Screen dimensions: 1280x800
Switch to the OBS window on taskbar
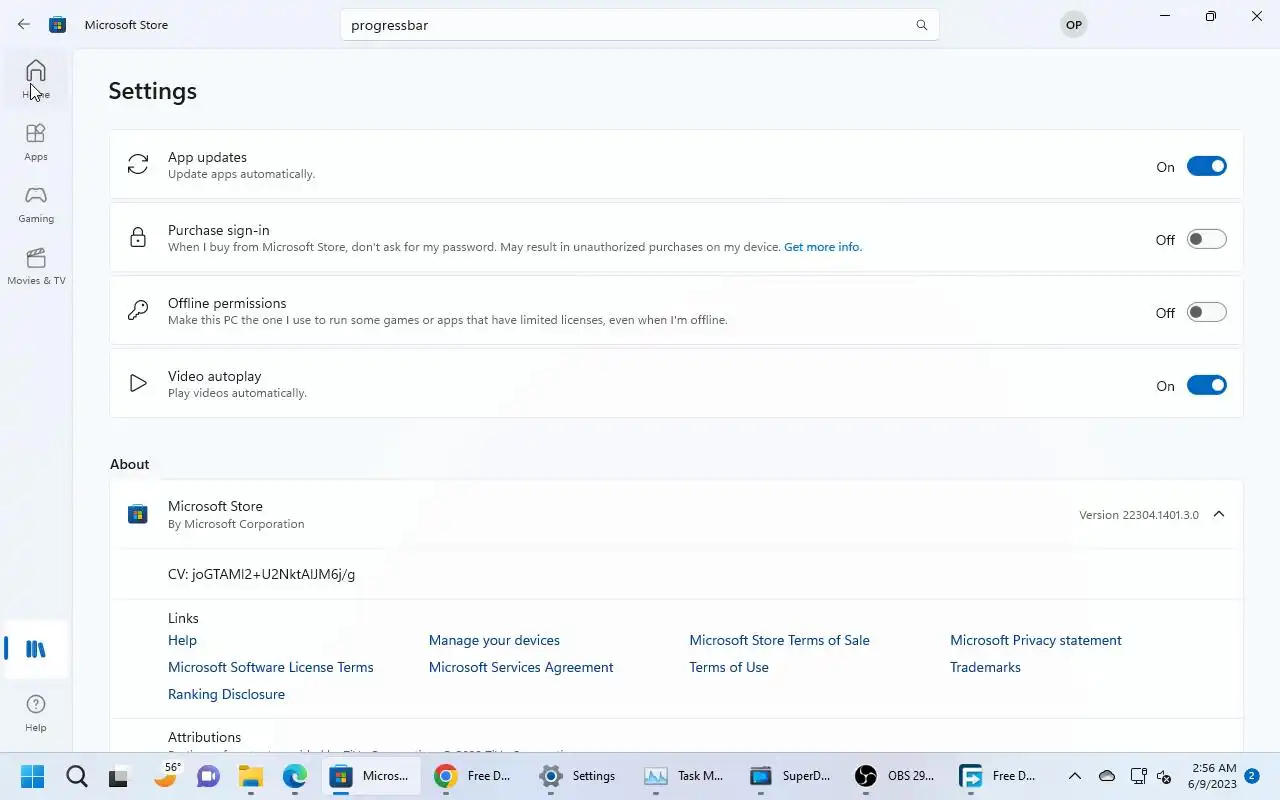[894, 776]
